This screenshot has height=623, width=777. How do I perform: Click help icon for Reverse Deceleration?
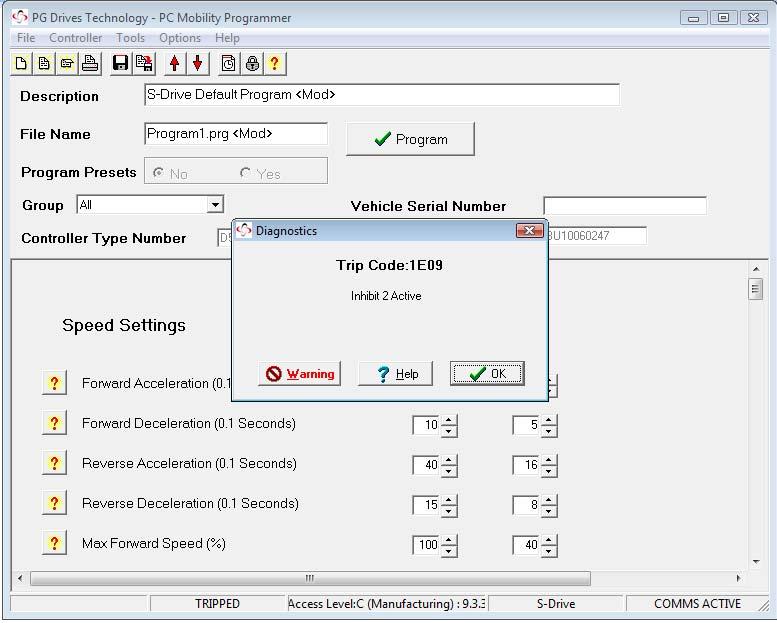click(55, 504)
